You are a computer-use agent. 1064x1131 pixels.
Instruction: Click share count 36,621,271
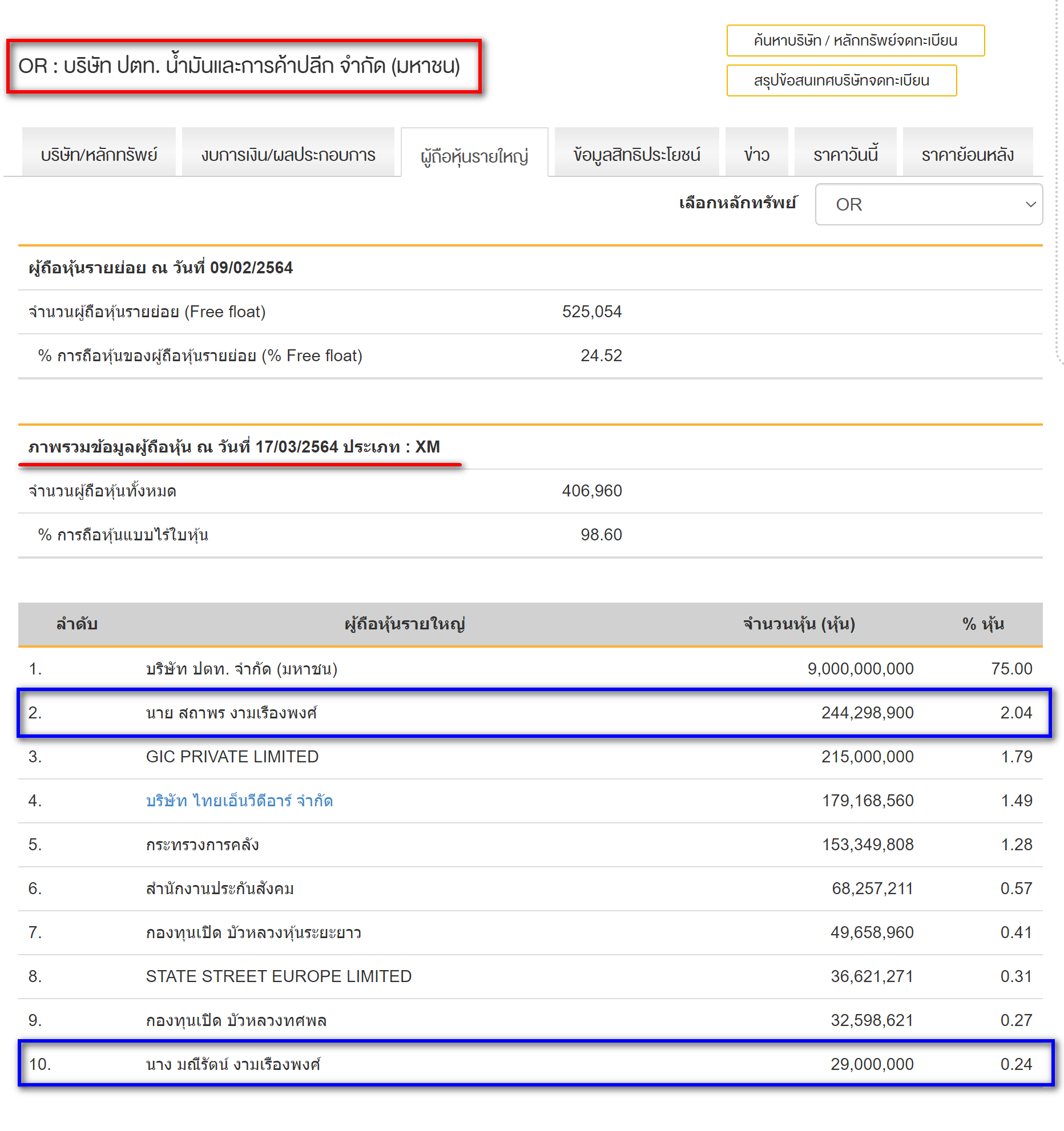pos(872,976)
